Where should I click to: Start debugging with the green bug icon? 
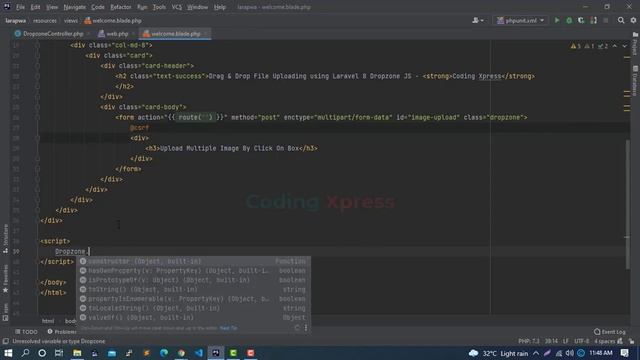pos(569,20)
